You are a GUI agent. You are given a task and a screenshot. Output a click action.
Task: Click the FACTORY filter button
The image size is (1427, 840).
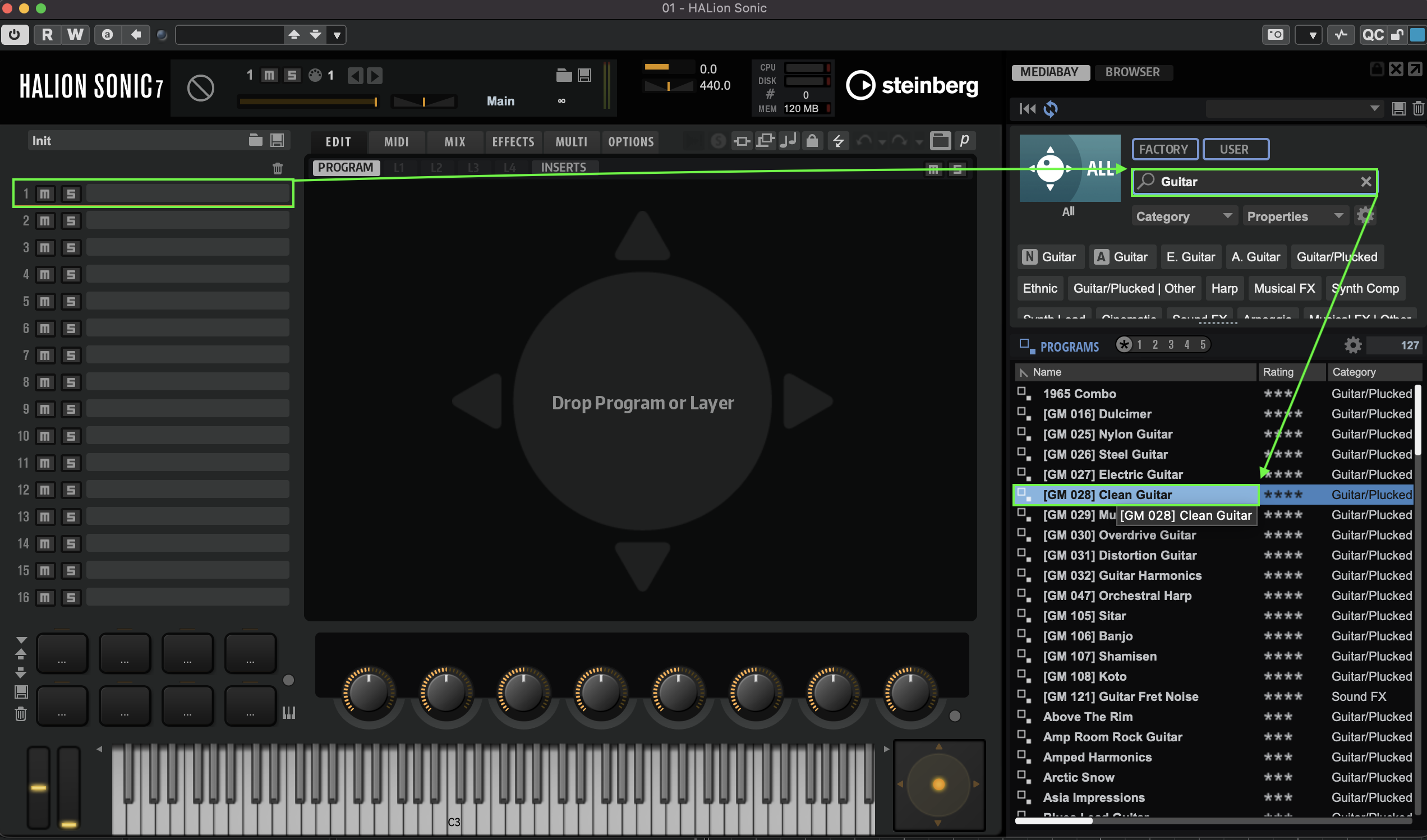click(x=1164, y=149)
